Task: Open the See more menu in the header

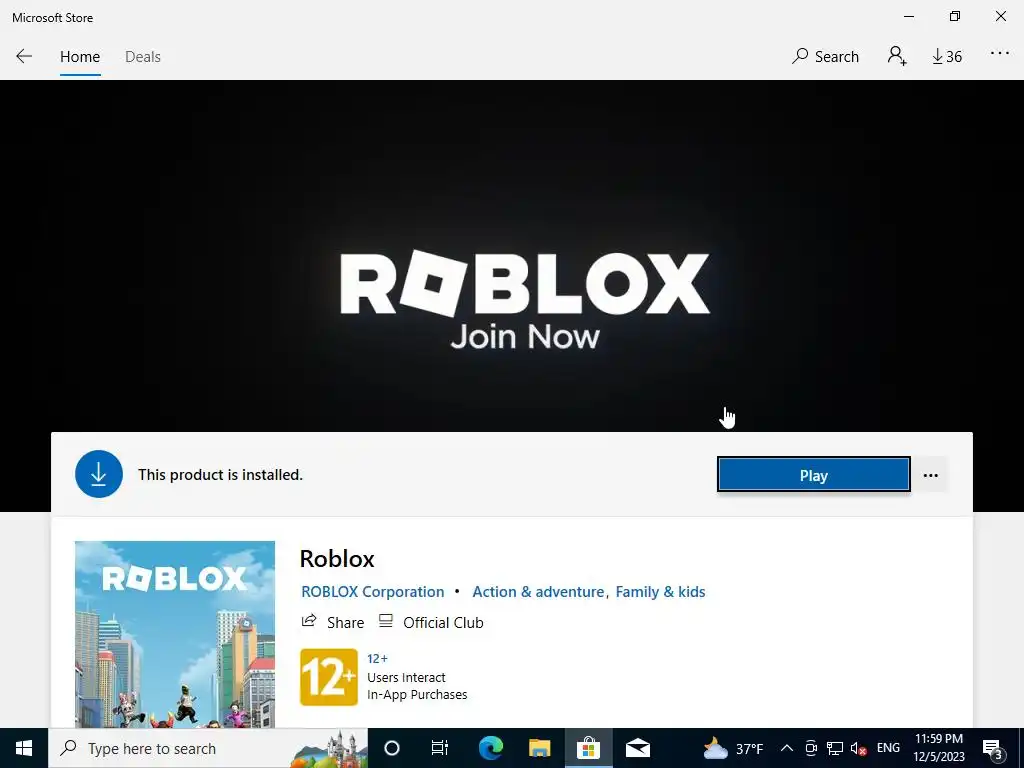Action: pos(999,54)
